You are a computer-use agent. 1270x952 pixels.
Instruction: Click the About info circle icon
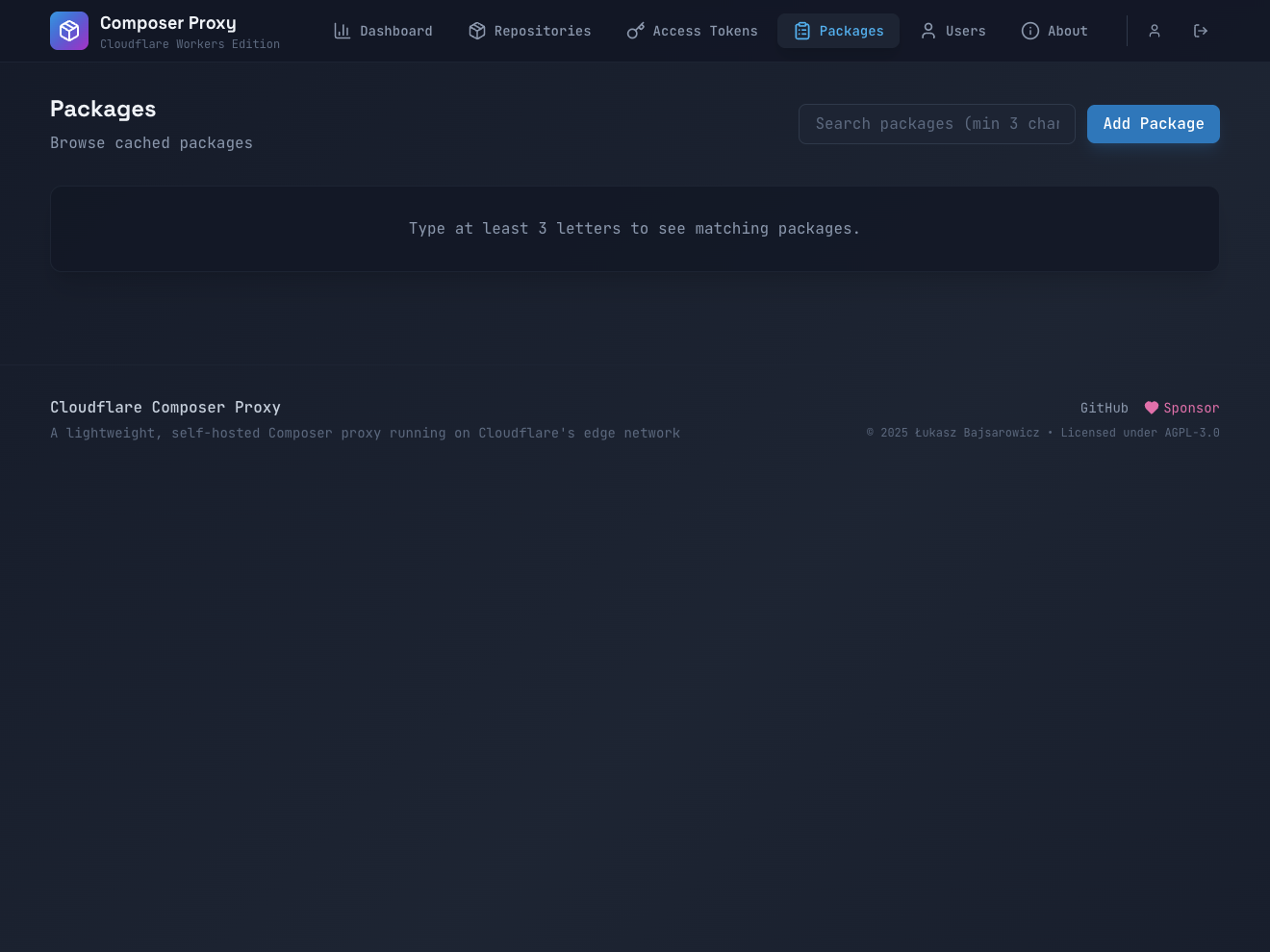(1029, 31)
